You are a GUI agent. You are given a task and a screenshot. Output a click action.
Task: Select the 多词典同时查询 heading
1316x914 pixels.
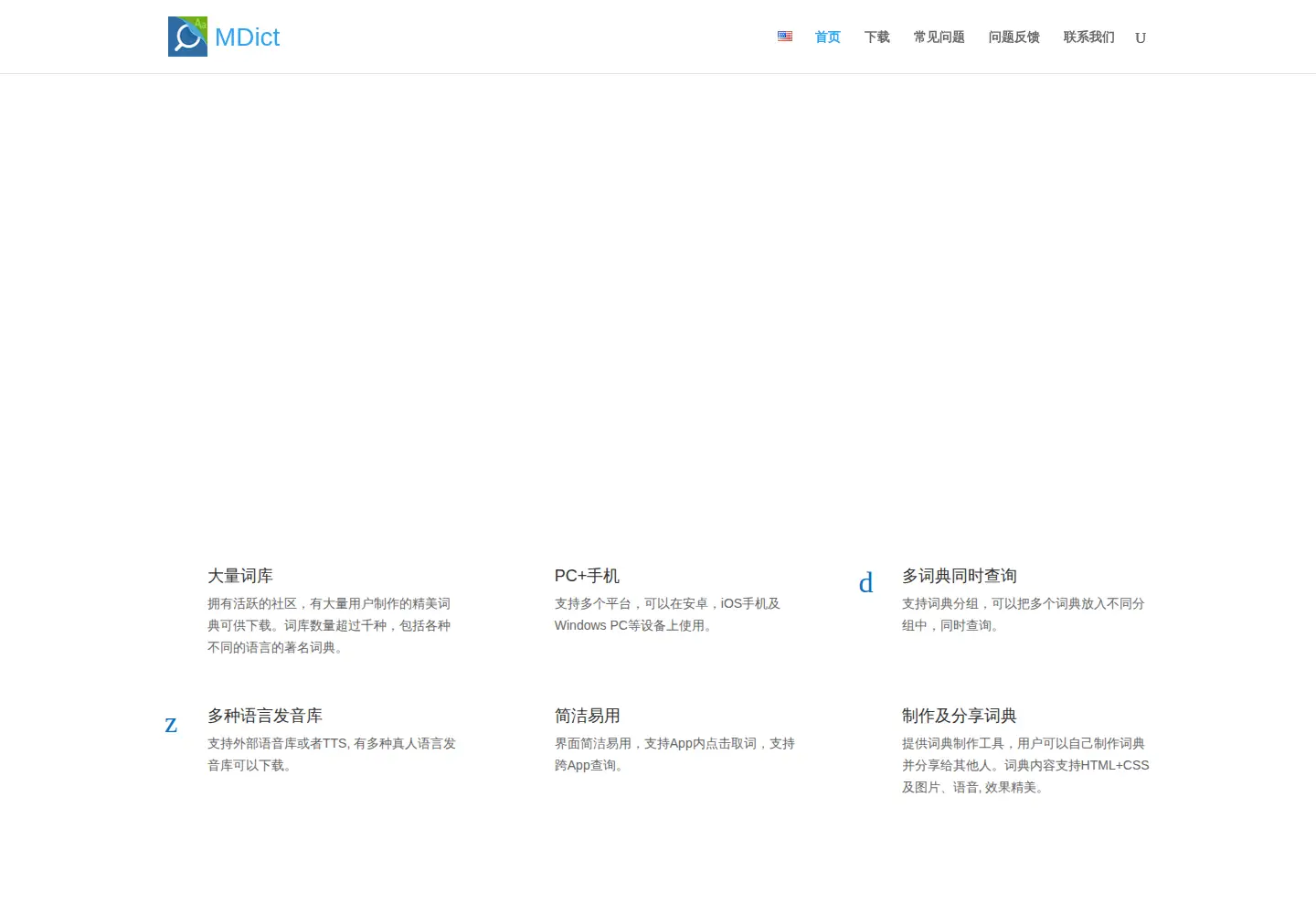(x=960, y=576)
